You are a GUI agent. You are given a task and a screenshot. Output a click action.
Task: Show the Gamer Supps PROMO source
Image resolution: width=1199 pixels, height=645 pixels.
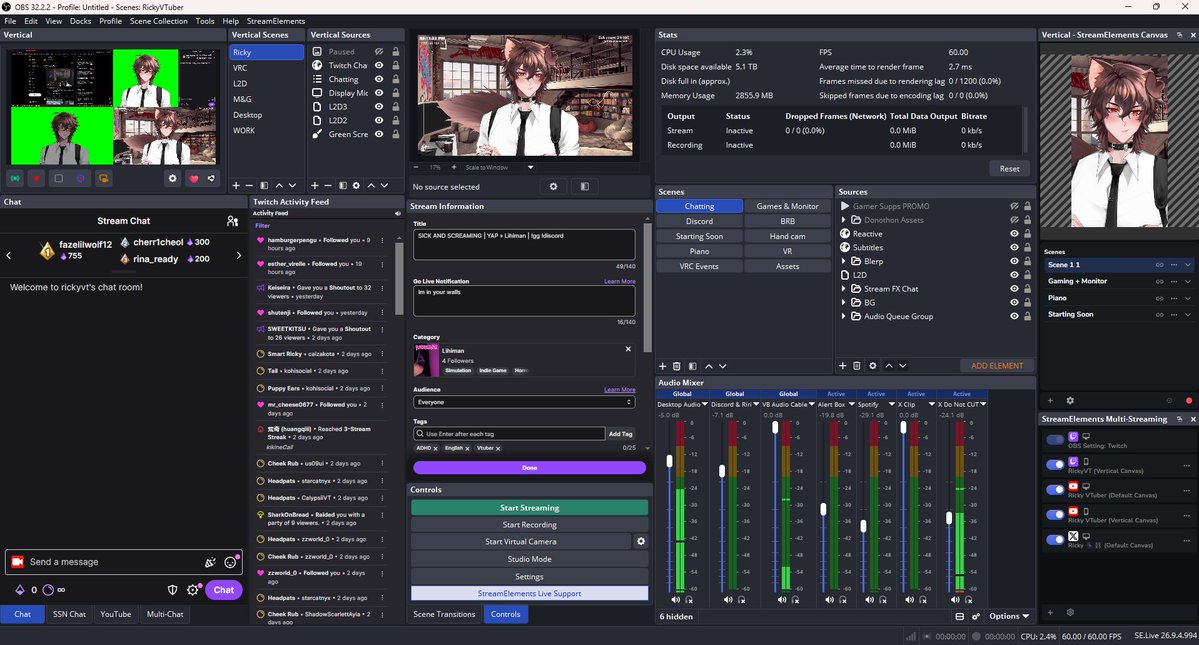(x=1014, y=206)
